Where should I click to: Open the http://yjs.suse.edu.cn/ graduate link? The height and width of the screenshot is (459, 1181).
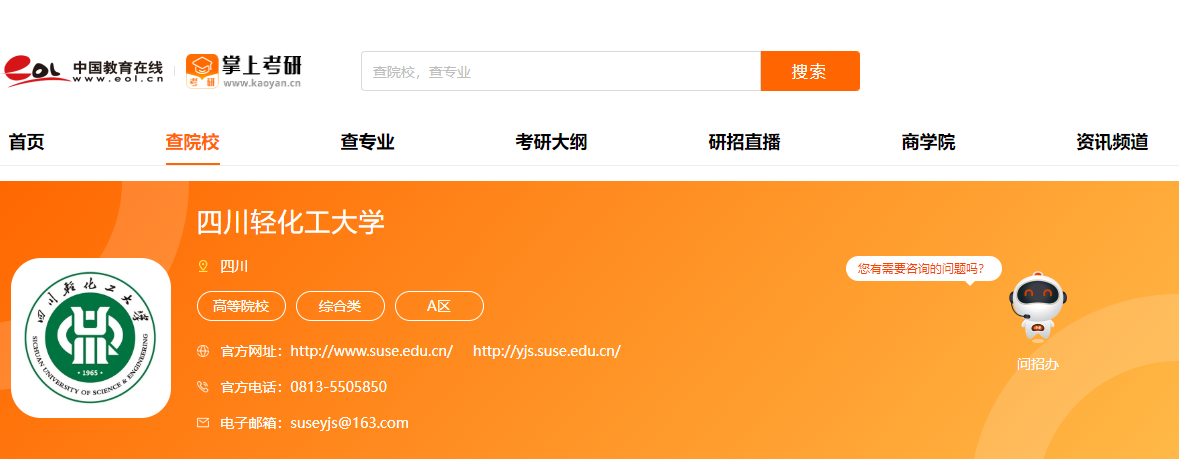(546, 351)
